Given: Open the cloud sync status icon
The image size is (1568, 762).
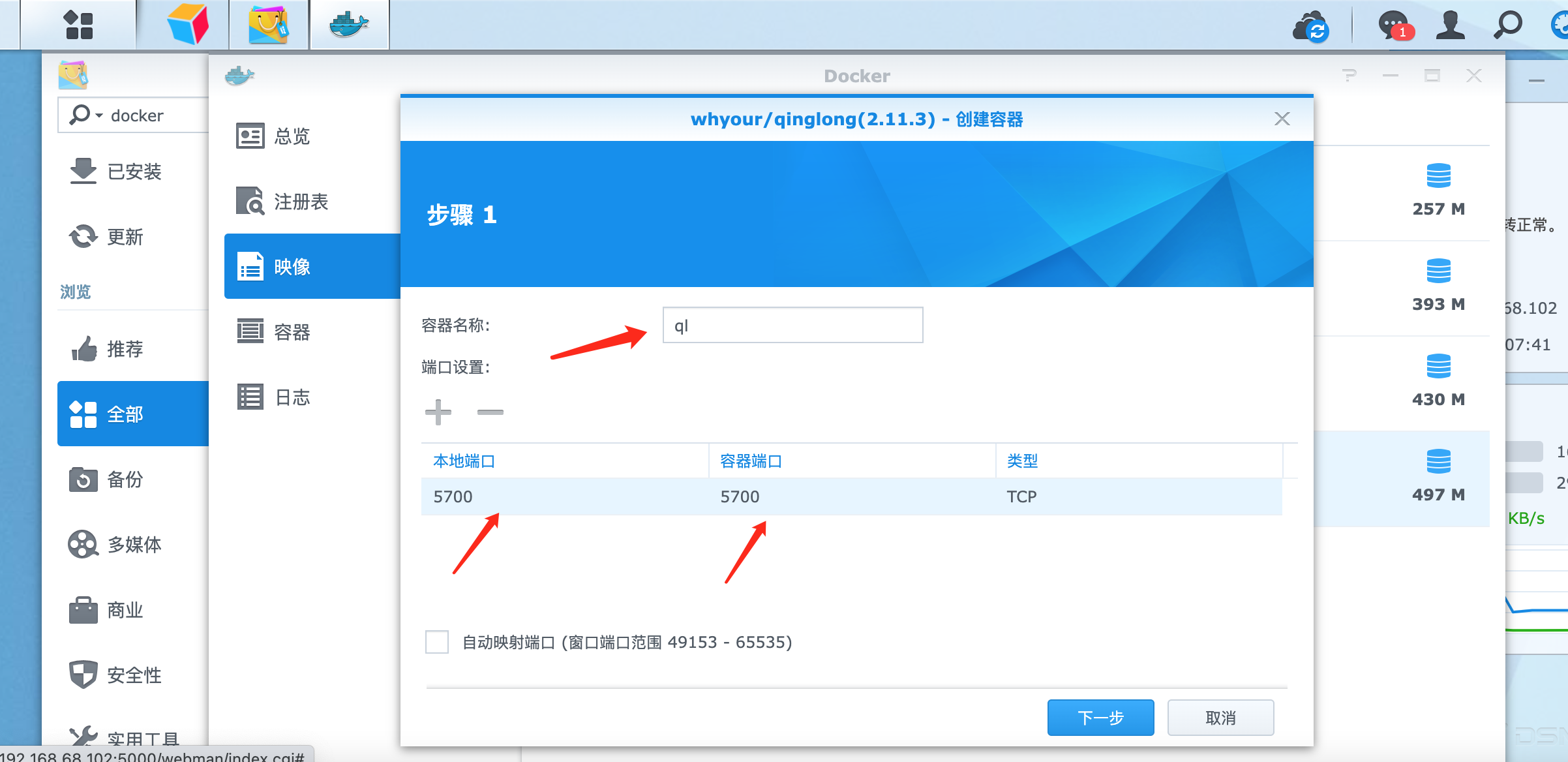Looking at the screenshot, I should click(x=1311, y=26).
